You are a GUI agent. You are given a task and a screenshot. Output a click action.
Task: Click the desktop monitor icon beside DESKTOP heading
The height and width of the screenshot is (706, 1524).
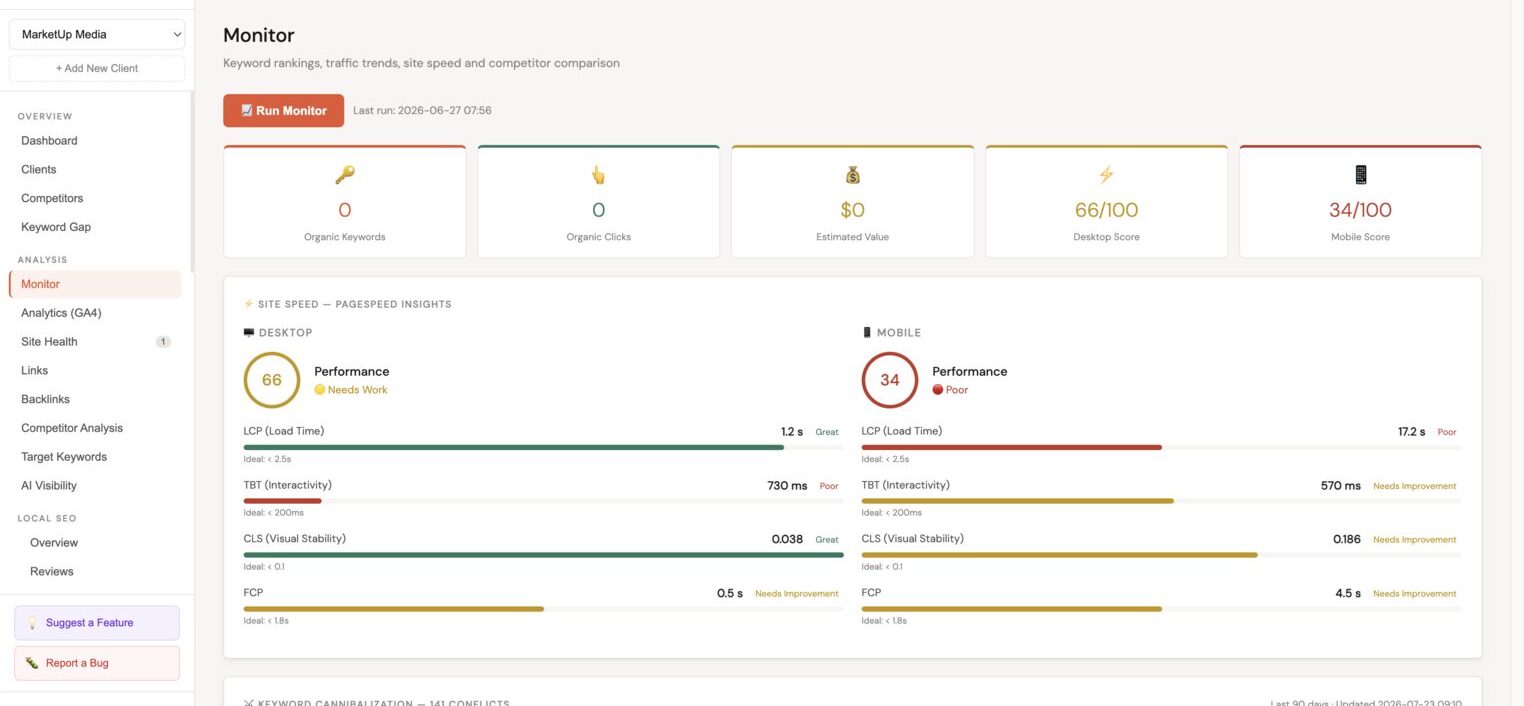(249, 332)
